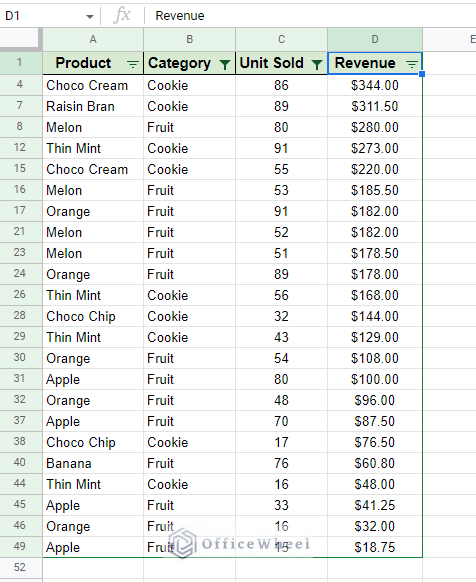This screenshot has width=476, height=582.
Task: Click the Category header cell text
Action: 179,63
